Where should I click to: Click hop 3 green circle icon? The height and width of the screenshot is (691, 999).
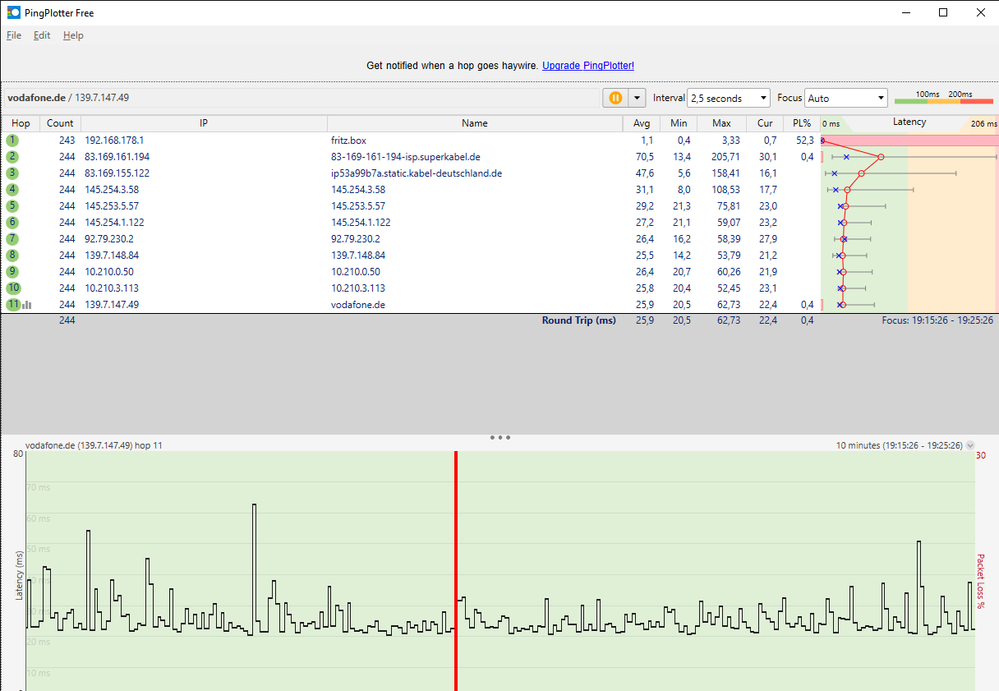click(13, 173)
